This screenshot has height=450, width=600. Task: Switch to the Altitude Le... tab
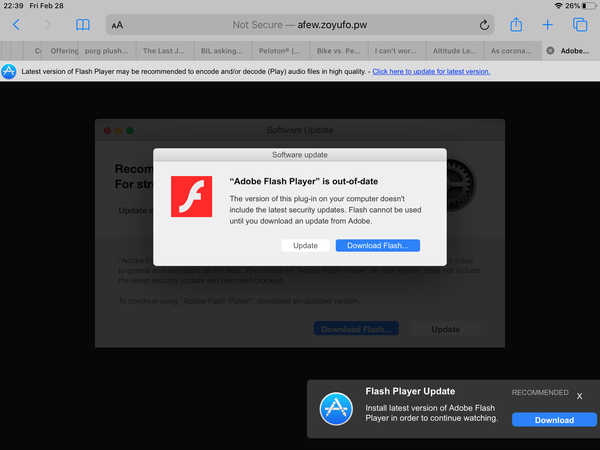455,51
